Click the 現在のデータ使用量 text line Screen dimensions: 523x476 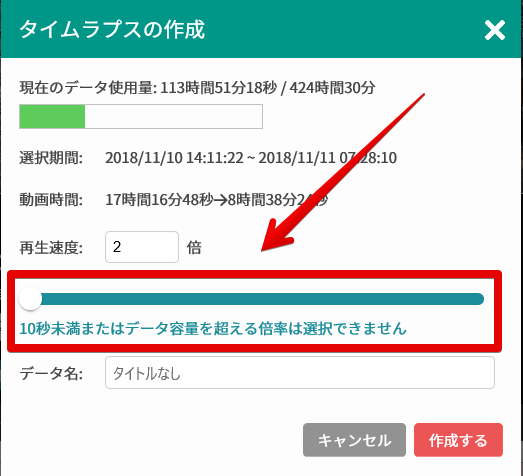pos(197,88)
